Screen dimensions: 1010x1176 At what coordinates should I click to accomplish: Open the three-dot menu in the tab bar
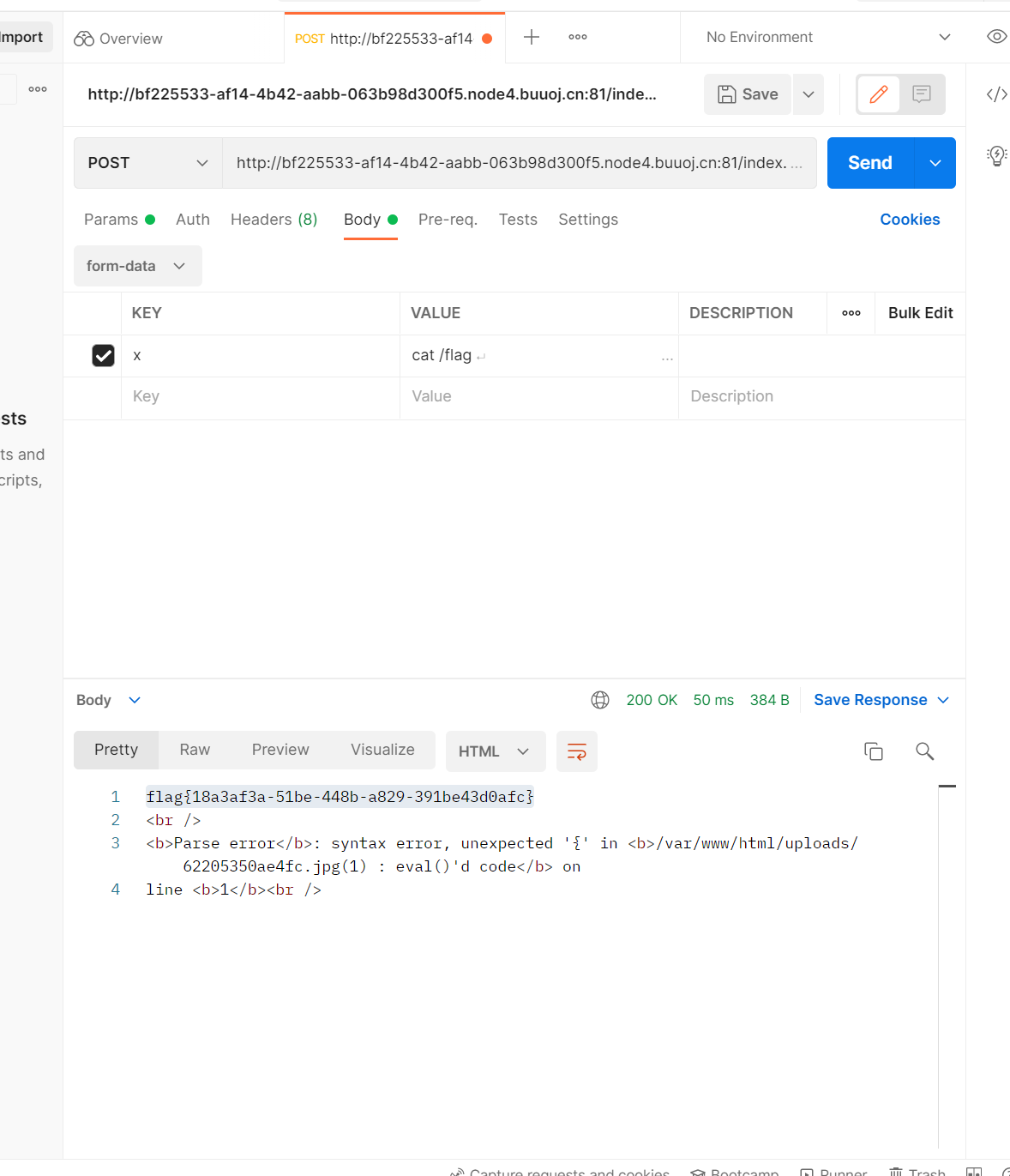click(577, 37)
